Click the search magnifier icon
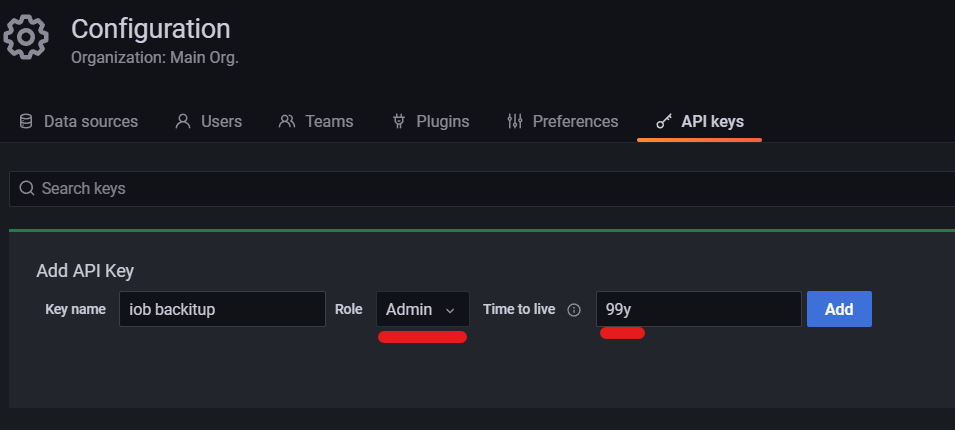Screen dimensions: 955x430 pos(27,189)
